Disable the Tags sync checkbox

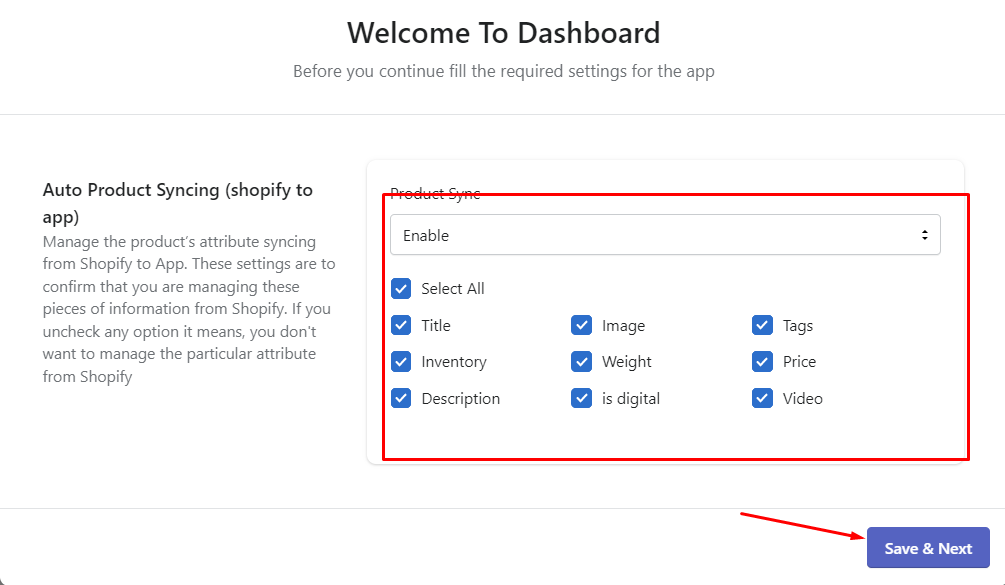coord(762,325)
